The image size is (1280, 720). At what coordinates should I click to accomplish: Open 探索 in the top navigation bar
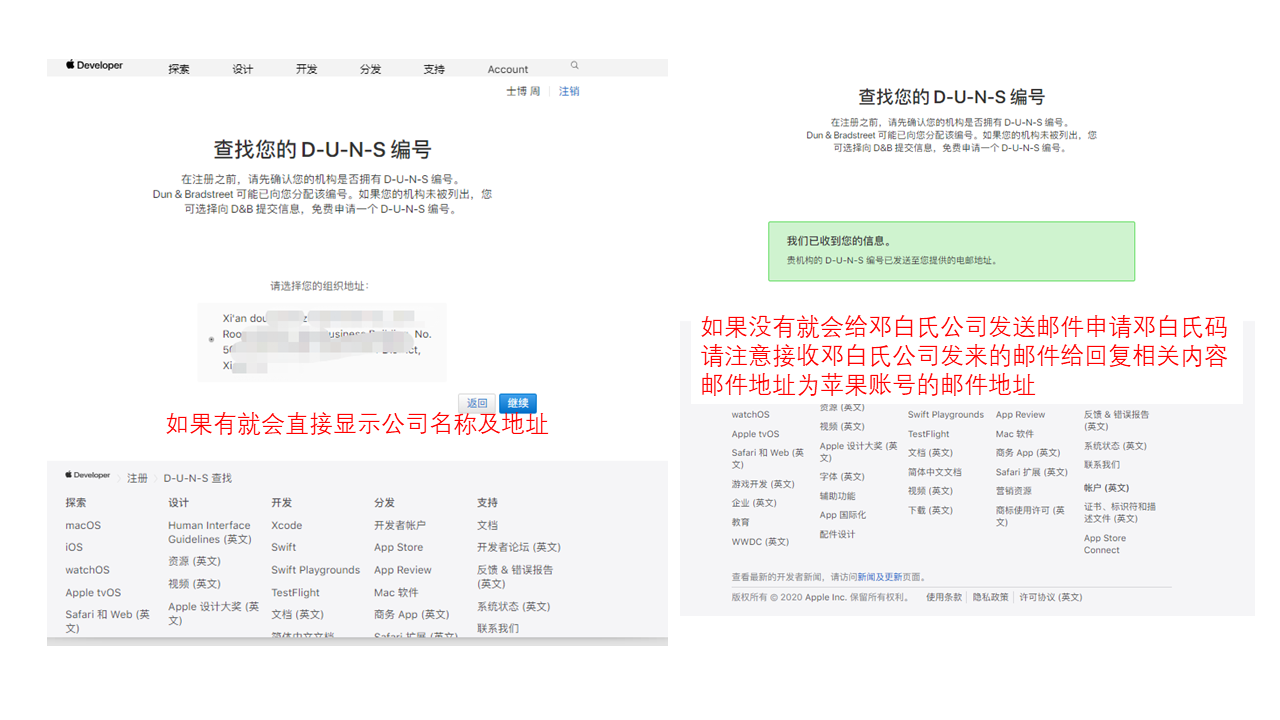coord(179,69)
